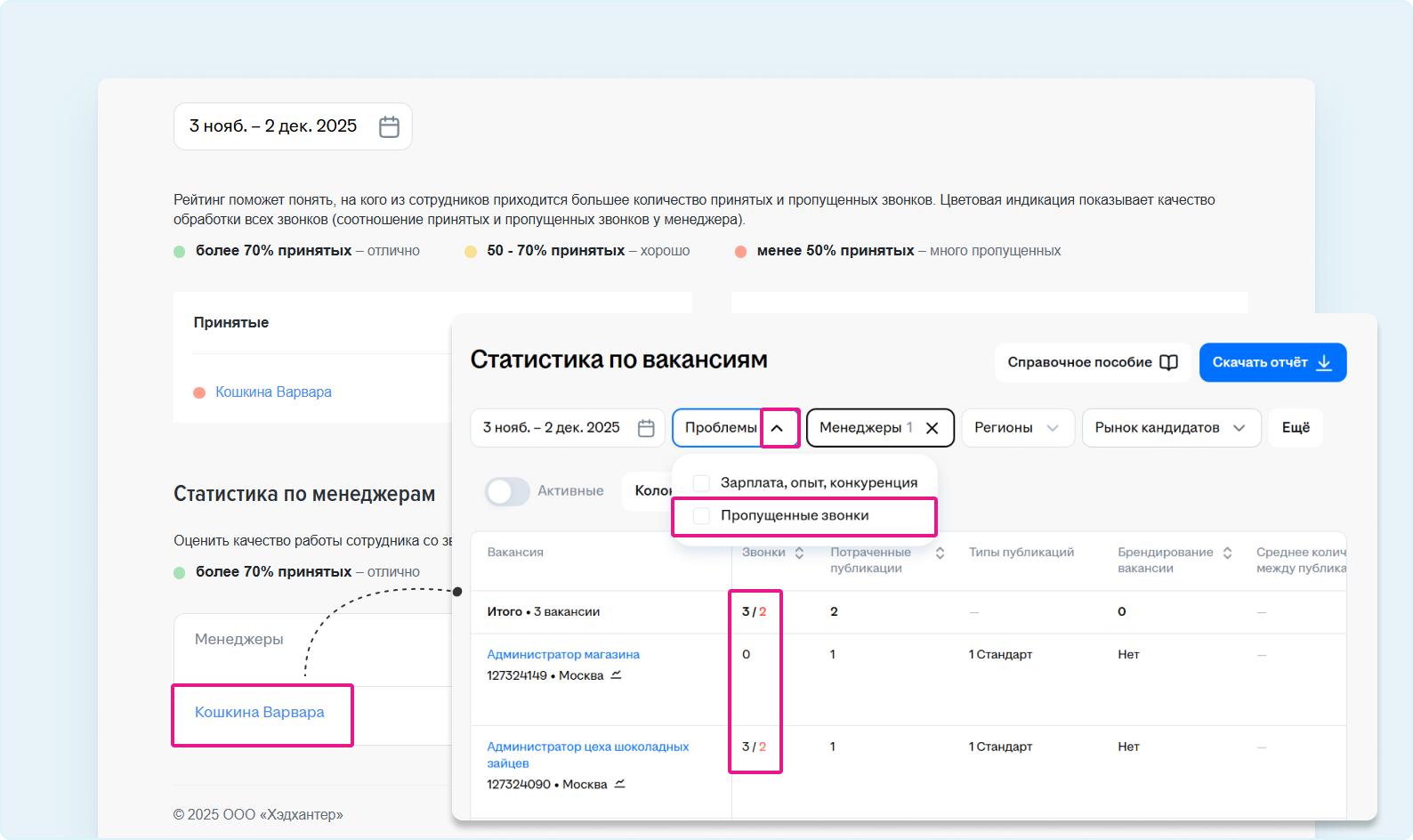Open Рынок кандидатов dropdown
The height and width of the screenshot is (840, 1413).
point(1170,428)
